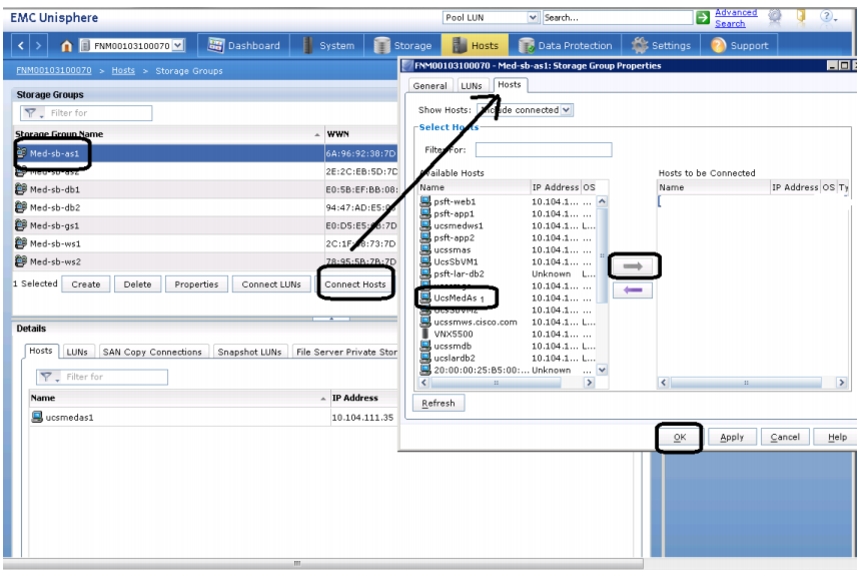Screen dimensions: 858x578
Task: Click the Apply button
Action: [732, 437]
